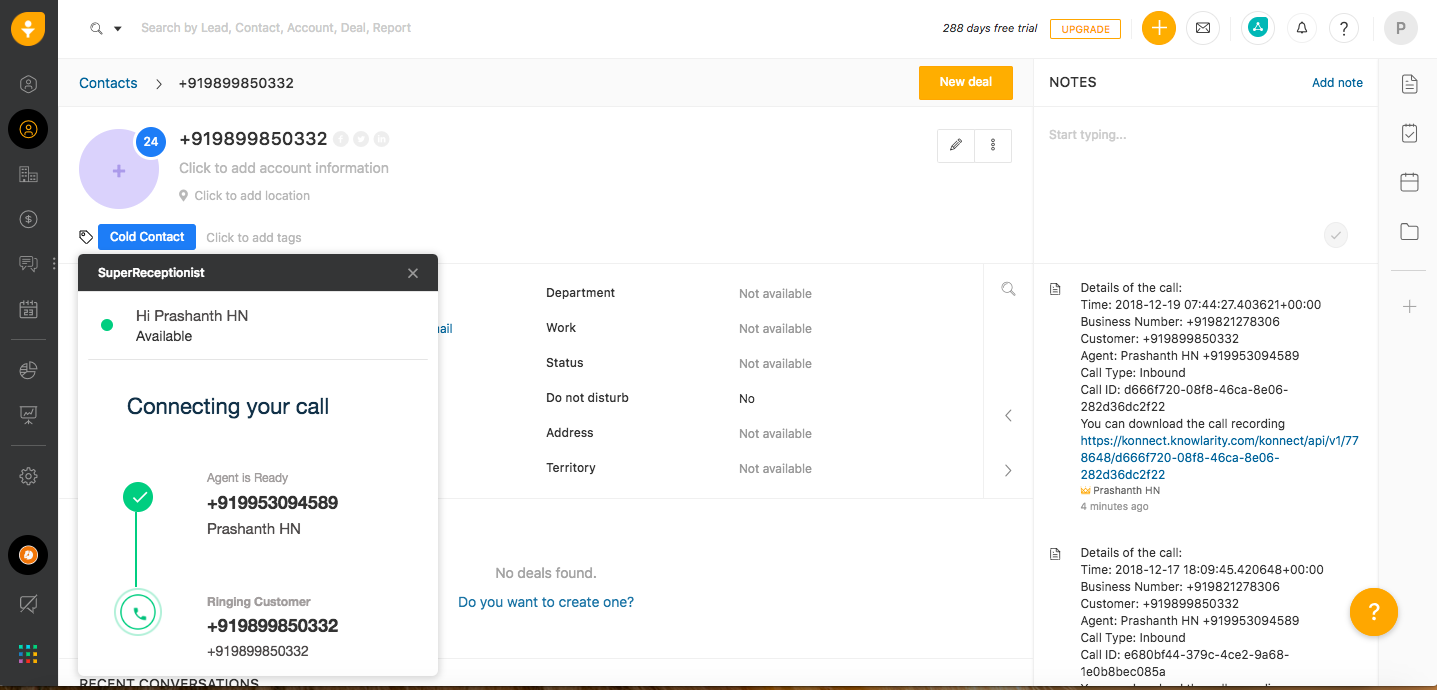1437x690 pixels.
Task: Open appointments calendar icon in right rail
Action: (x=1409, y=182)
